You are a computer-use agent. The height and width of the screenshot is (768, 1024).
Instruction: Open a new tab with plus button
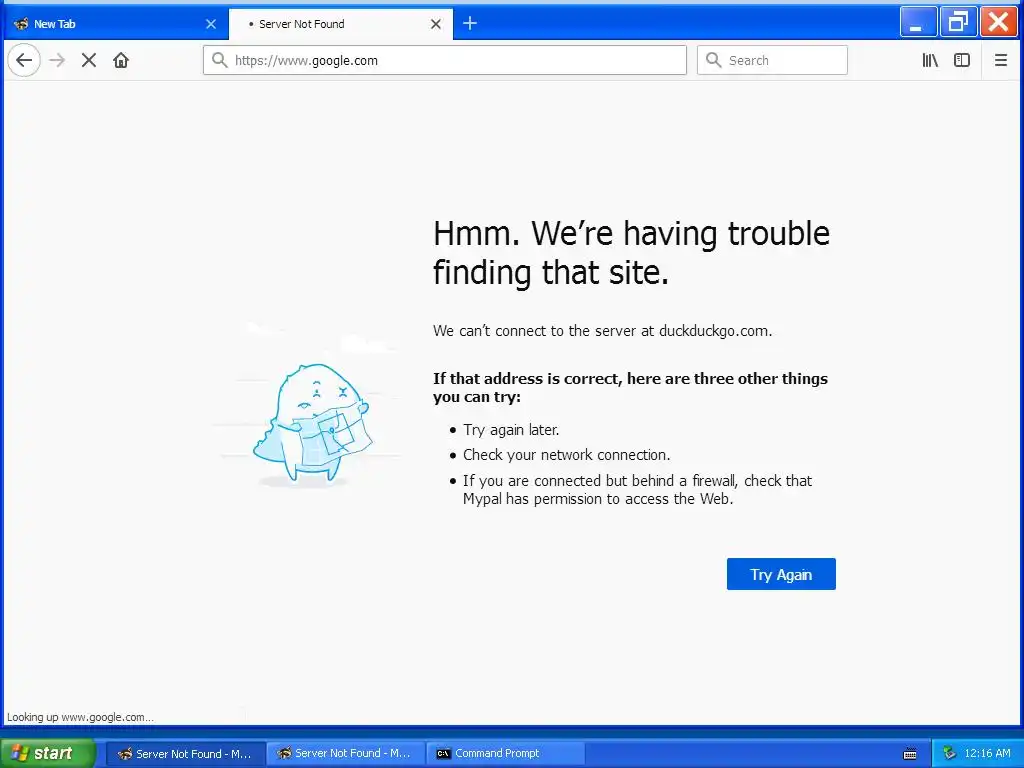click(x=470, y=24)
